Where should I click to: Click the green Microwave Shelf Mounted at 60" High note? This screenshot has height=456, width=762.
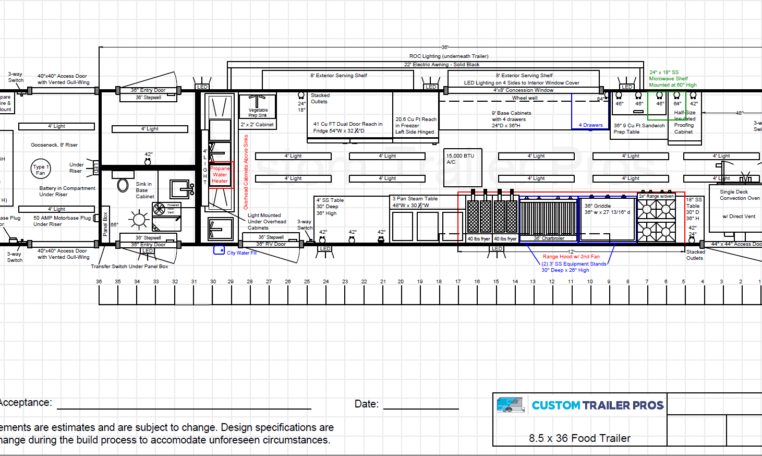[x=673, y=78]
